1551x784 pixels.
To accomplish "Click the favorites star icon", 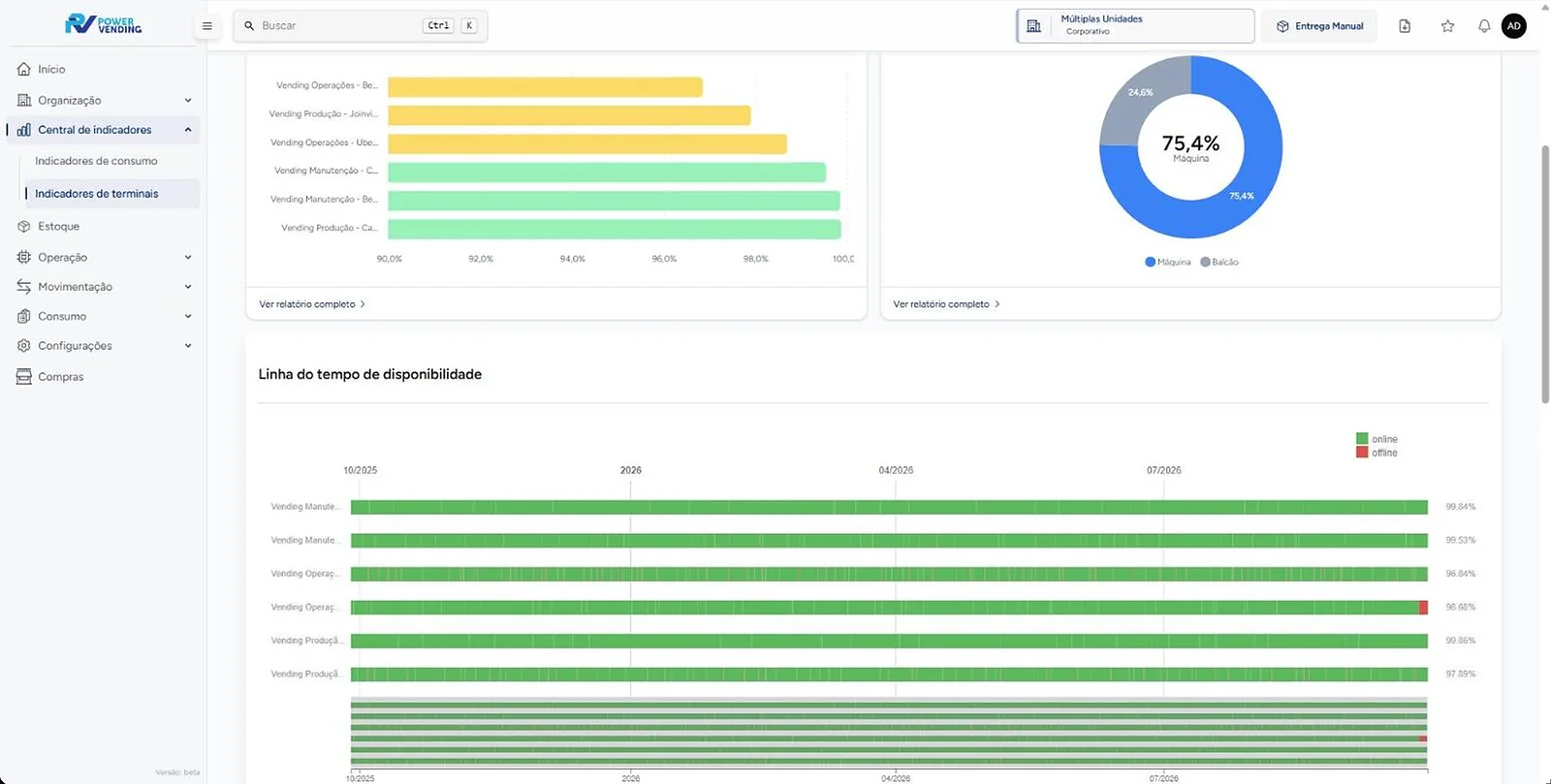I will tap(1447, 26).
